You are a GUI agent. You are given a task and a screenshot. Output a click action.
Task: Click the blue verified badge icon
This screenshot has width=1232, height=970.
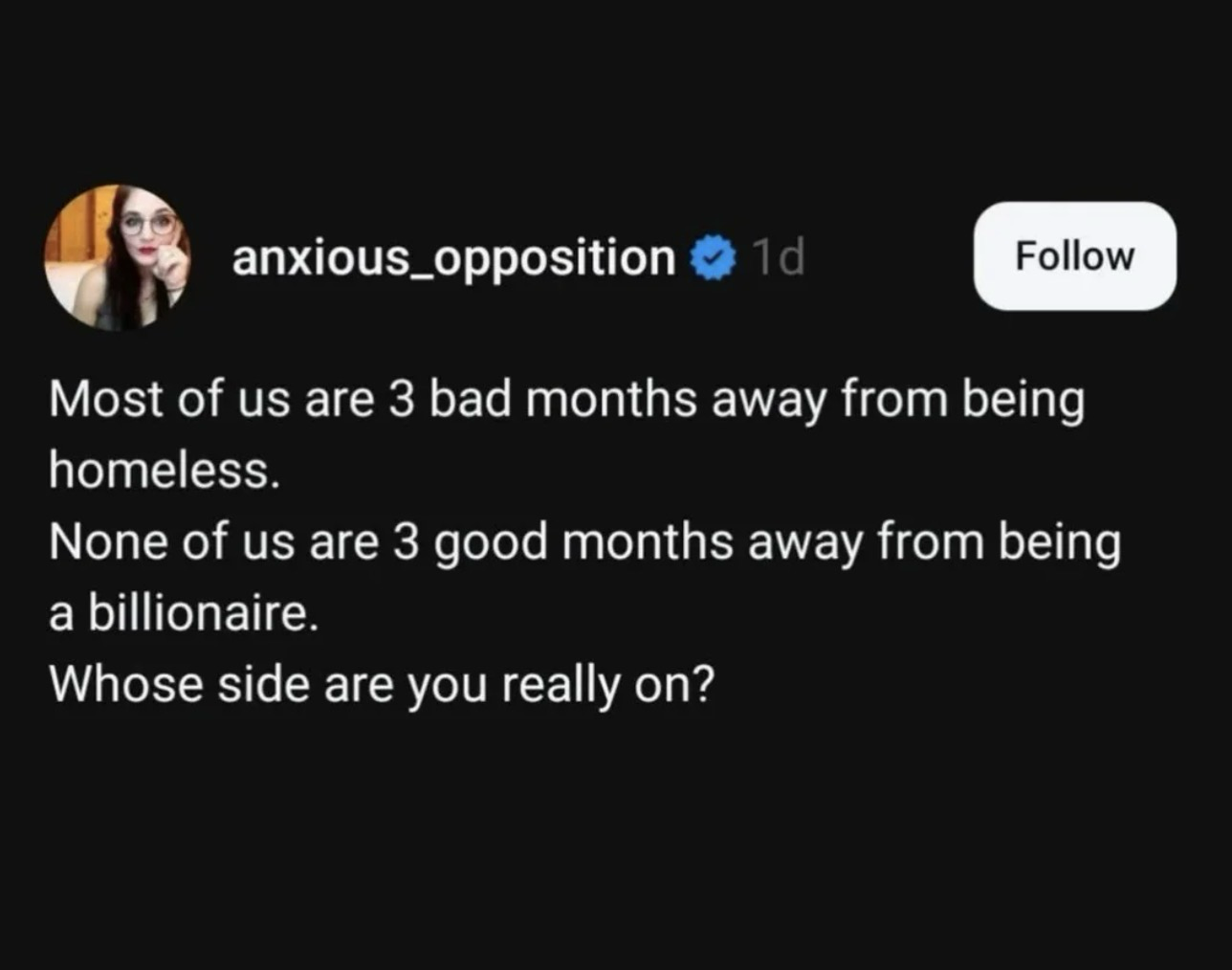pyautogui.click(x=711, y=258)
